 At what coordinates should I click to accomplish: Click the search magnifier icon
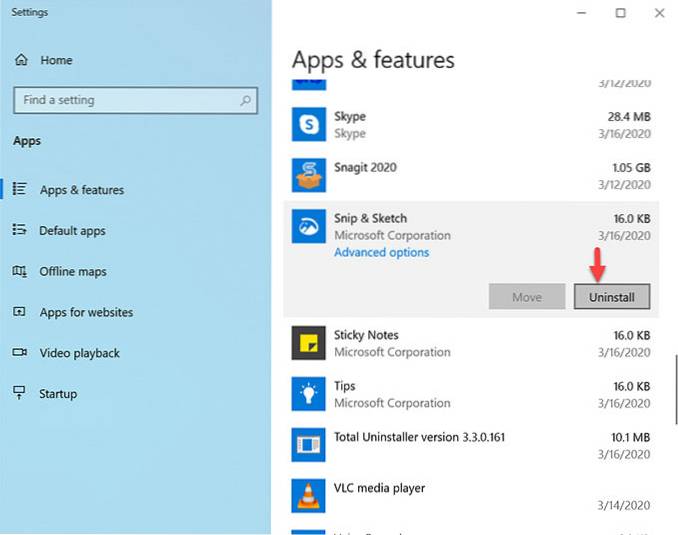(245, 100)
